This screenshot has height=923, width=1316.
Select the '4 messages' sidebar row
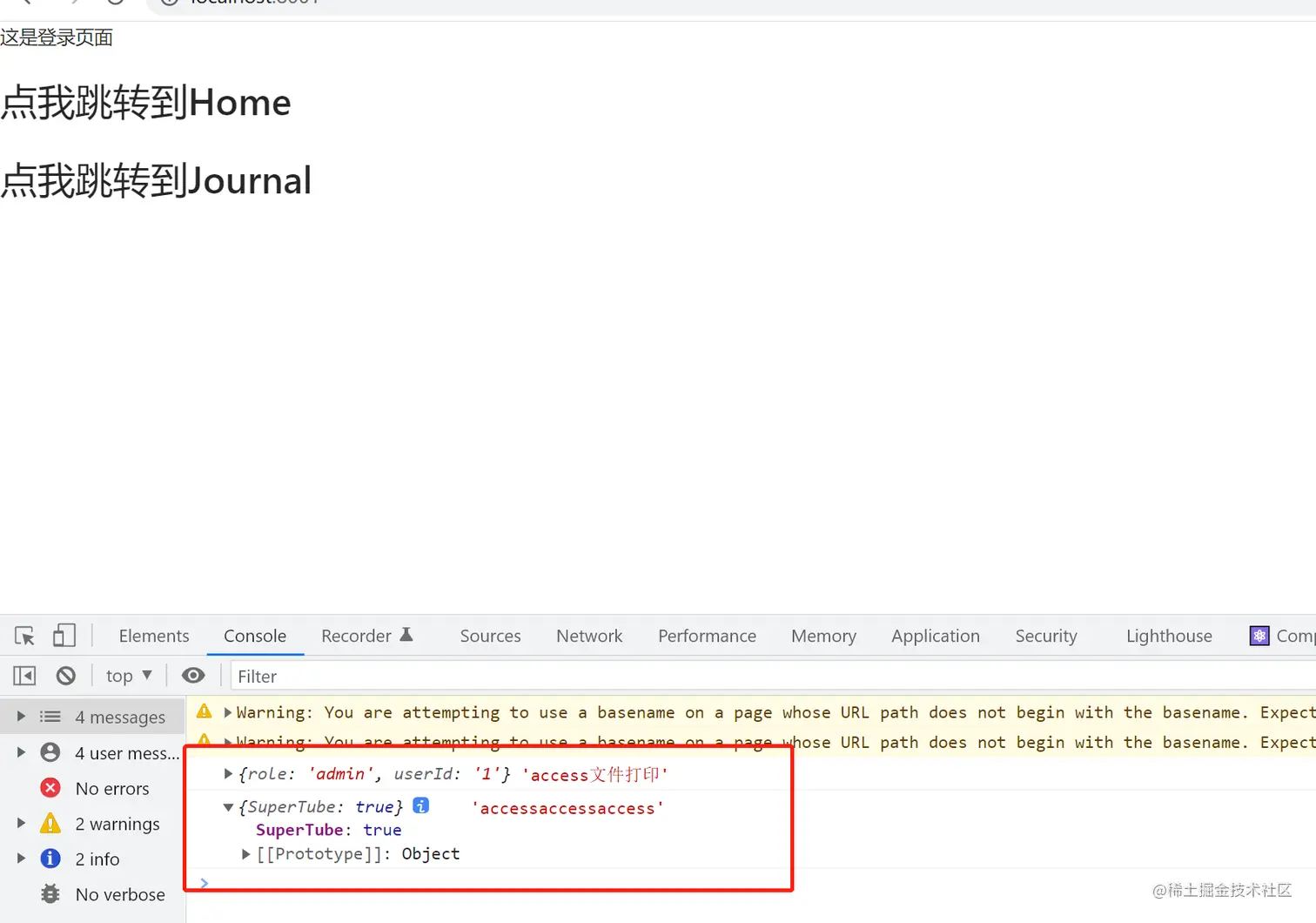[92, 717]
